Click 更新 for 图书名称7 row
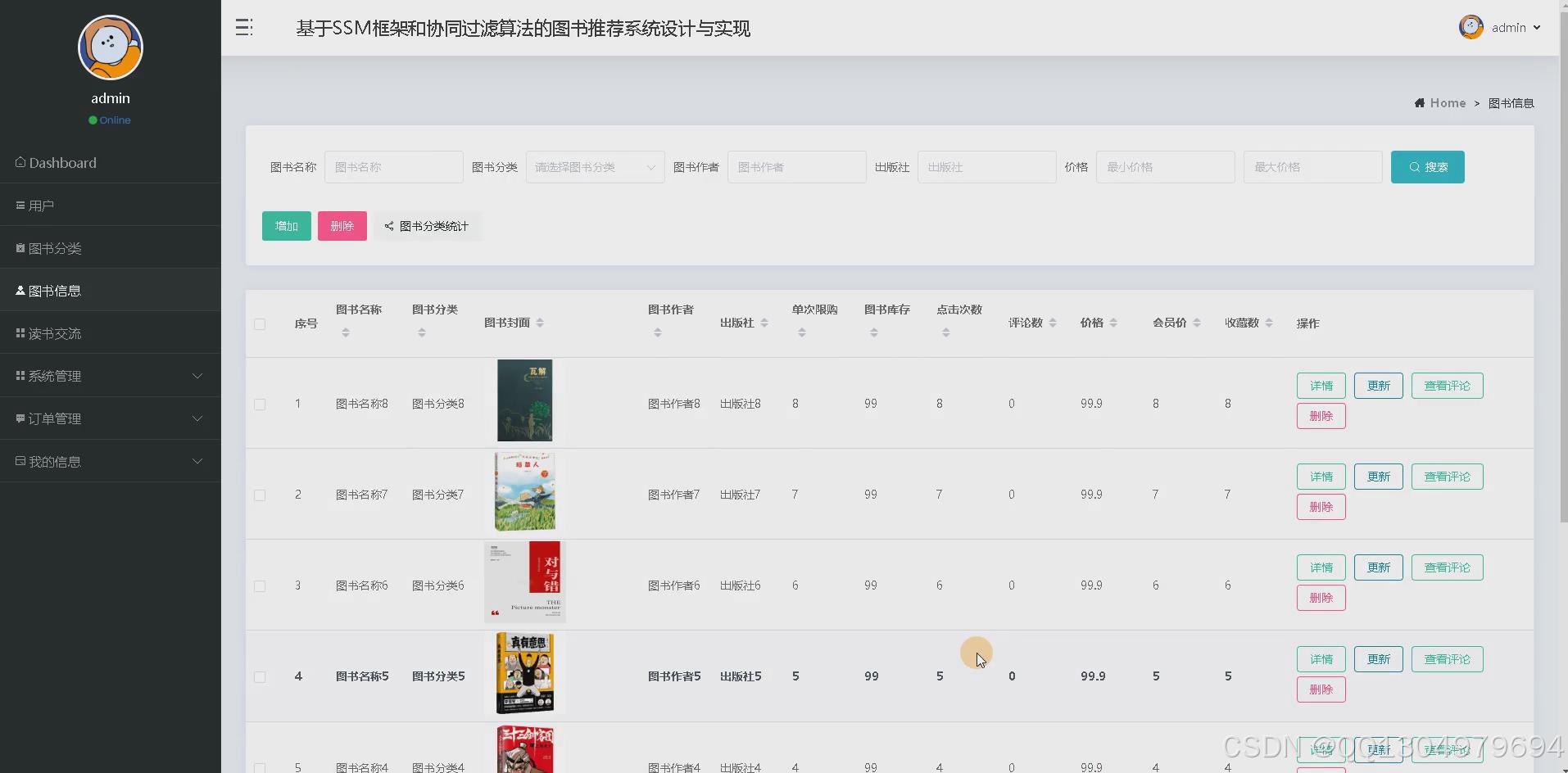 tap(1379, 477)
